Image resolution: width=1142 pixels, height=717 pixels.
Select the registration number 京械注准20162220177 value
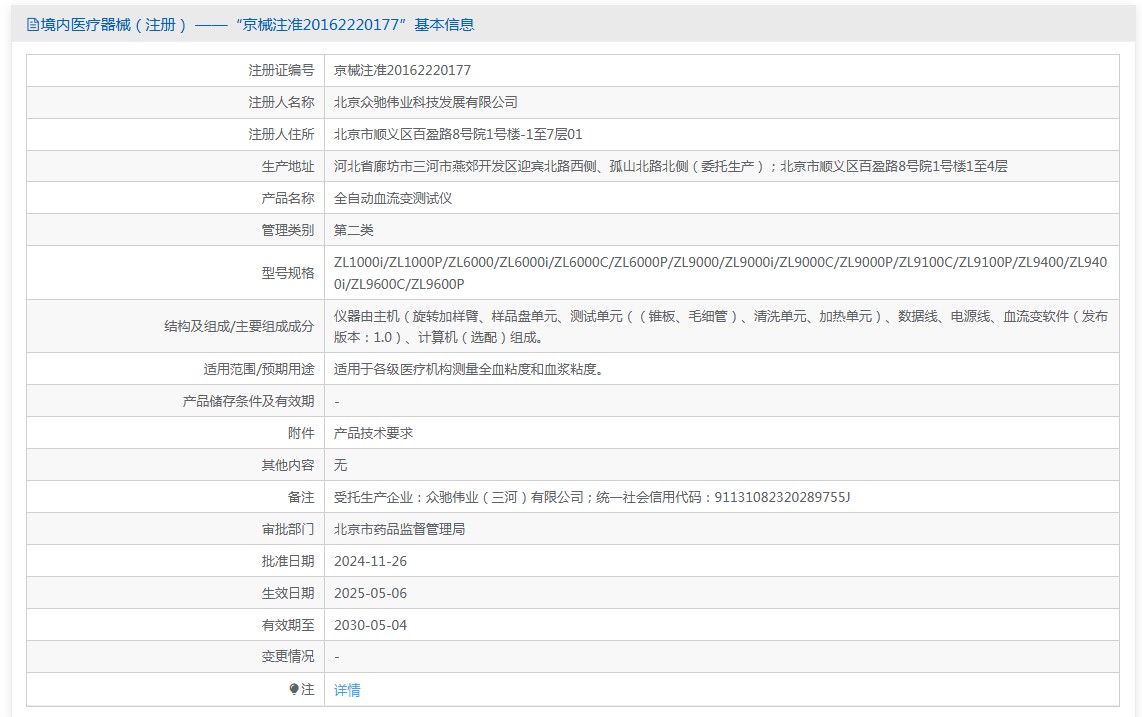402,71
